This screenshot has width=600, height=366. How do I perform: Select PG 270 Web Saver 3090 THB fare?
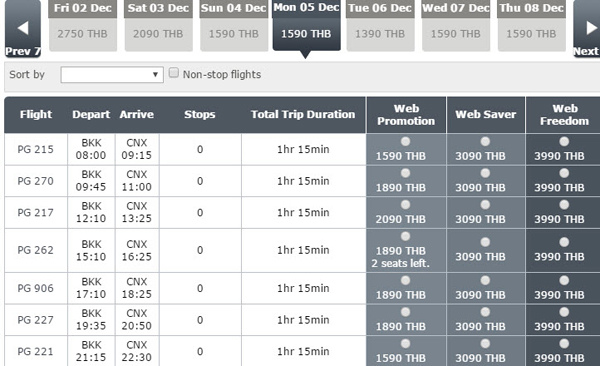(x=485, y=173)
